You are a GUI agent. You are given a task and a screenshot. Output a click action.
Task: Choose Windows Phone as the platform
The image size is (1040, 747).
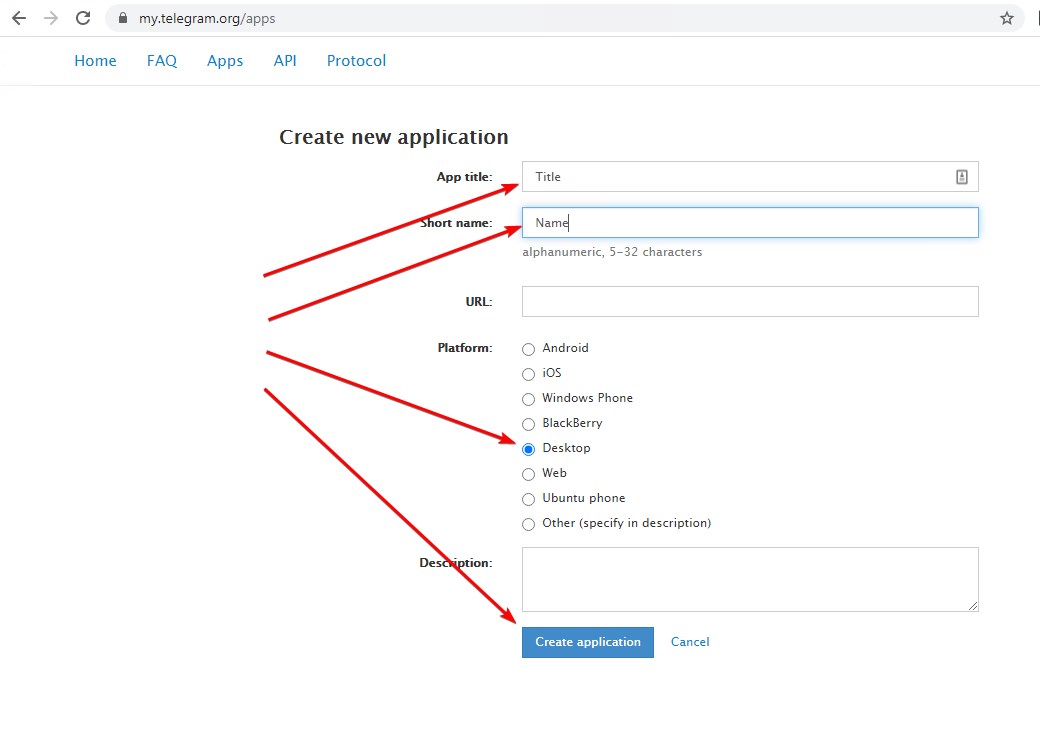[528, 399]
